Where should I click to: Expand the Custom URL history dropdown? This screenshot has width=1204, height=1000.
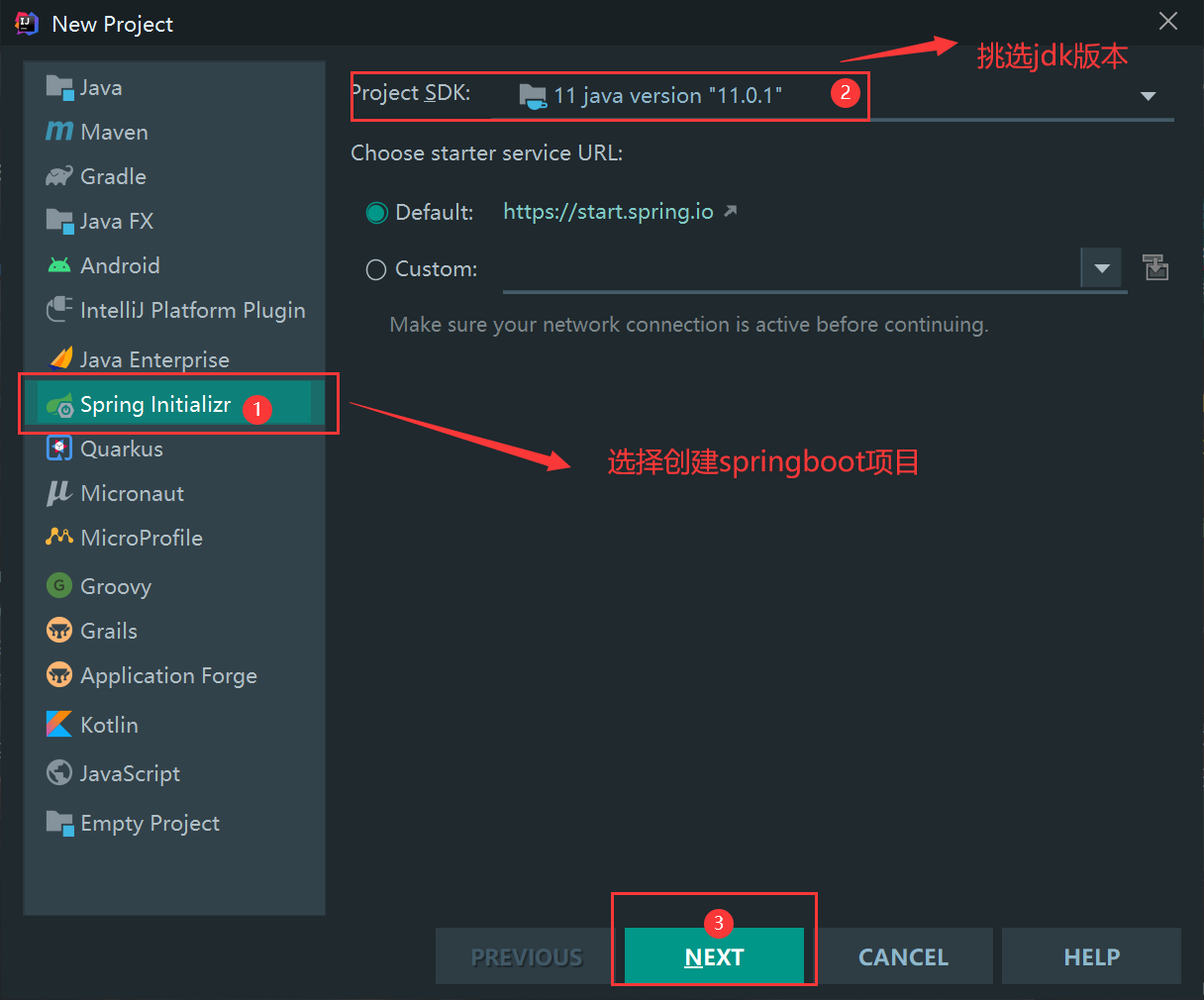click(1101, 268)
